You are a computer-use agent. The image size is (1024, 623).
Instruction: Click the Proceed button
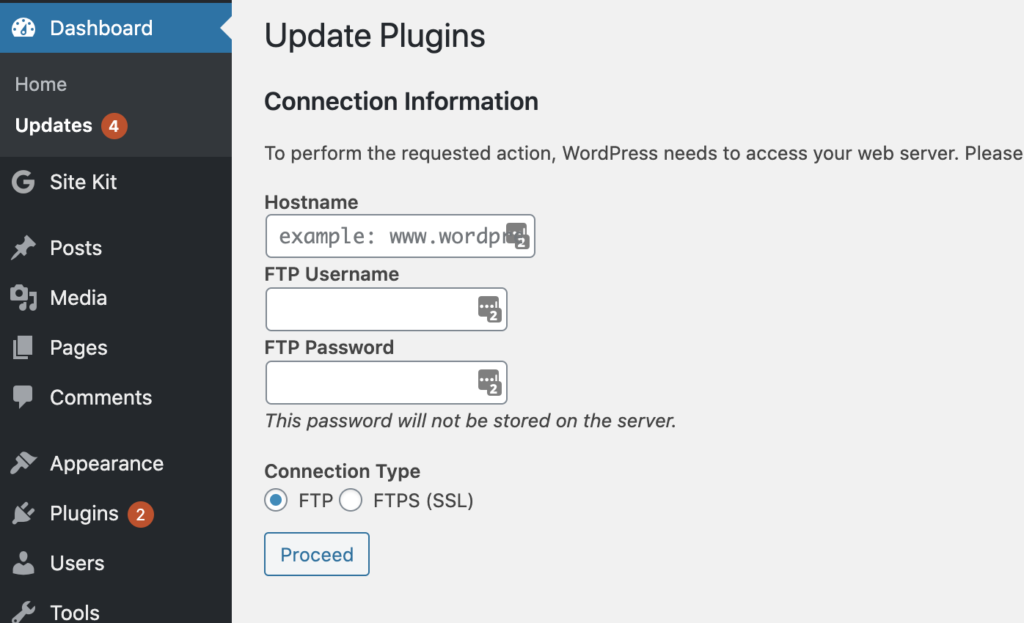[x=316, y=554]
